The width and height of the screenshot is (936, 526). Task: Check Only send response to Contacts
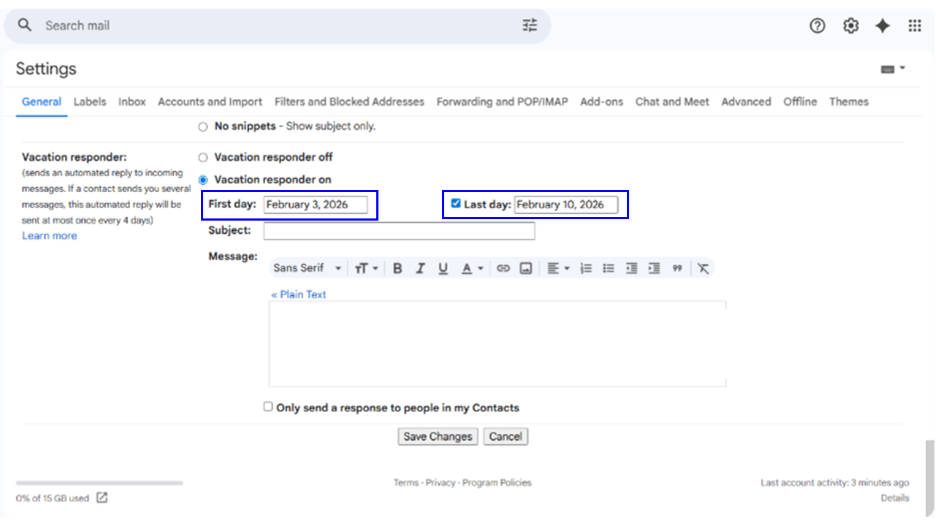click(x=268, y=407)
